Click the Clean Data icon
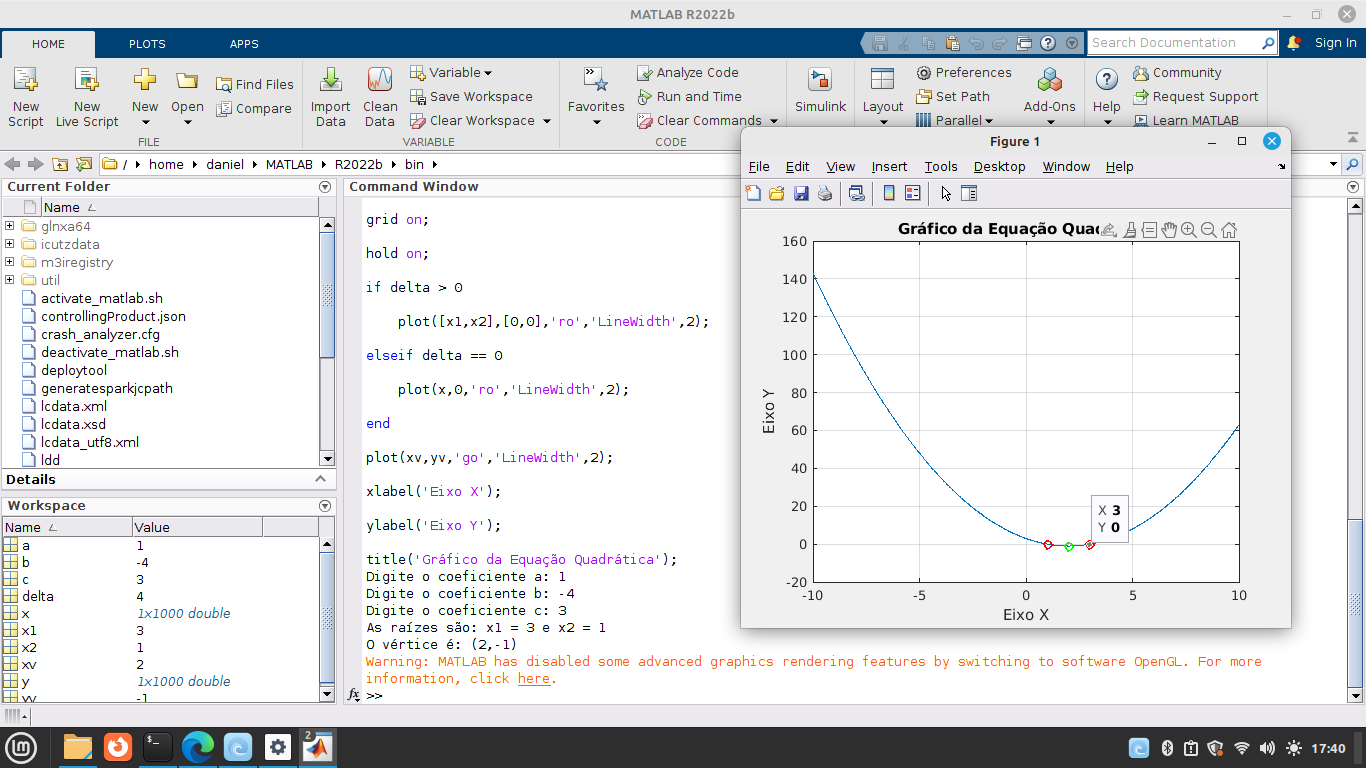This screenshot has width=1366, height=768. click(x=380, y=98)
